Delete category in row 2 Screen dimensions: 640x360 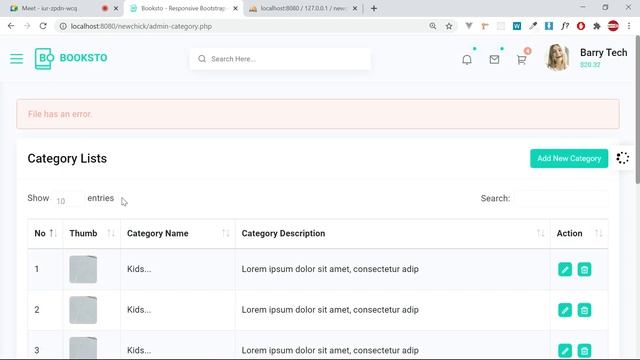pos(584,310)
